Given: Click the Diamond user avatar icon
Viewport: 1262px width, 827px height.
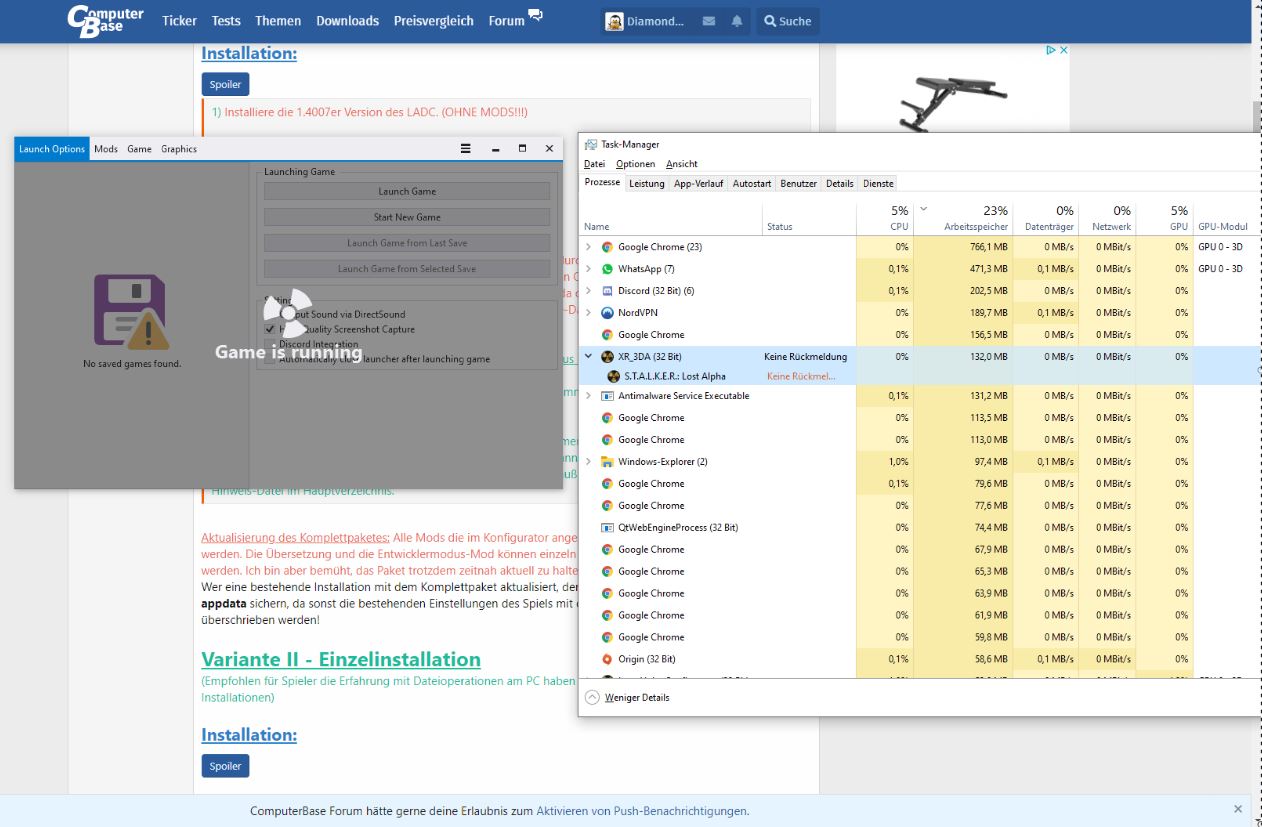Looking at the screenshot, I should tap(614, 21).
